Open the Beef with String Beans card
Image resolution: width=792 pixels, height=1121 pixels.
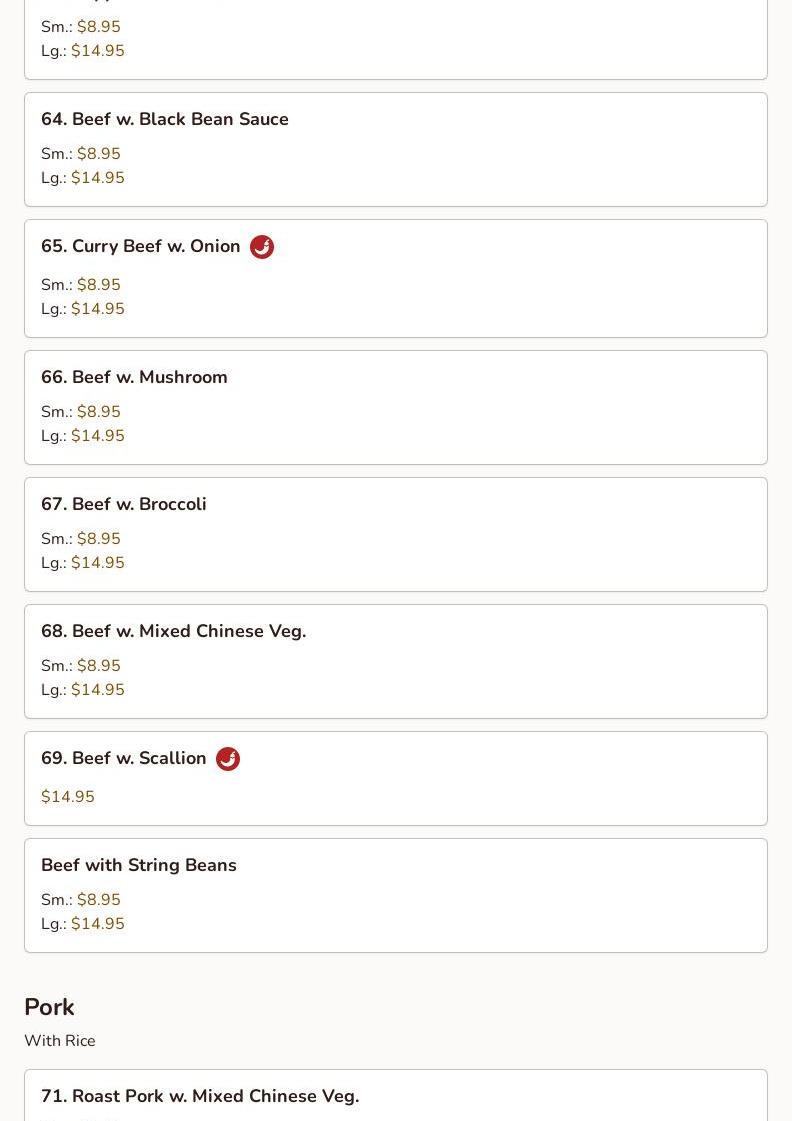pyautogui.click(x=396, y=895)
